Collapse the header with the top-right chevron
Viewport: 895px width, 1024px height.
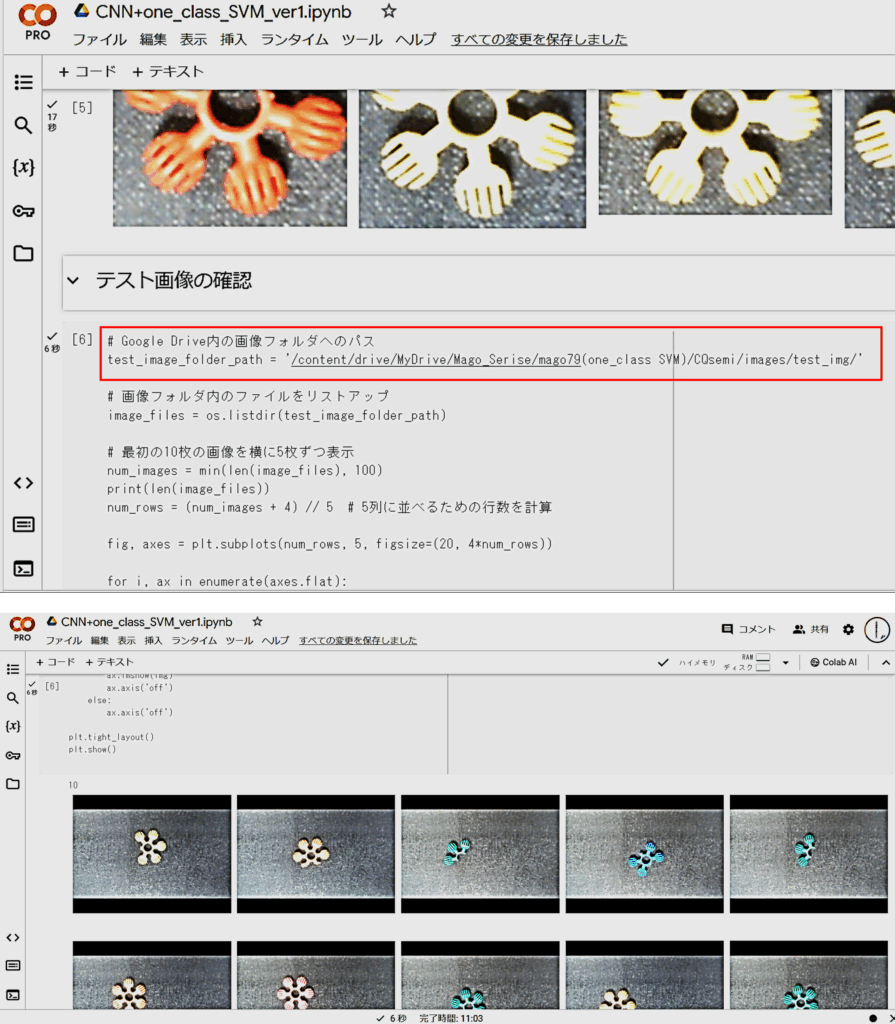[885, 662]
